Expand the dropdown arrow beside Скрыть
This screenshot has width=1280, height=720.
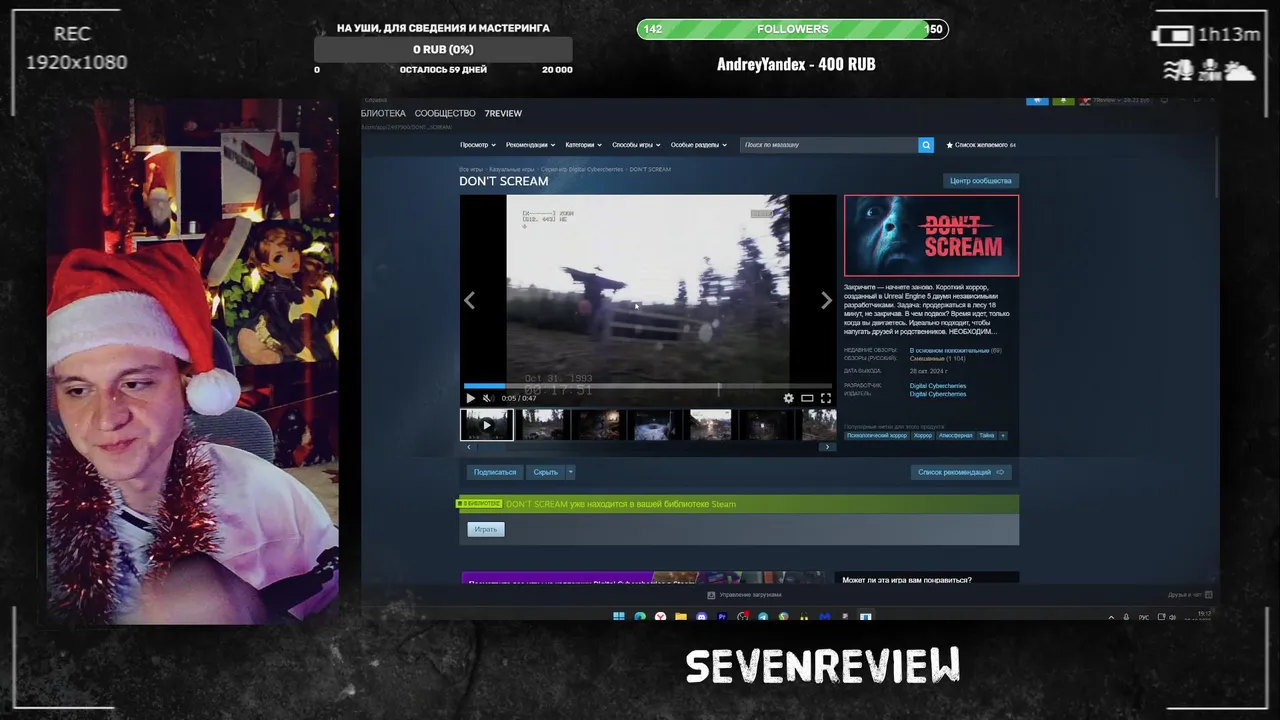[571, 472]
